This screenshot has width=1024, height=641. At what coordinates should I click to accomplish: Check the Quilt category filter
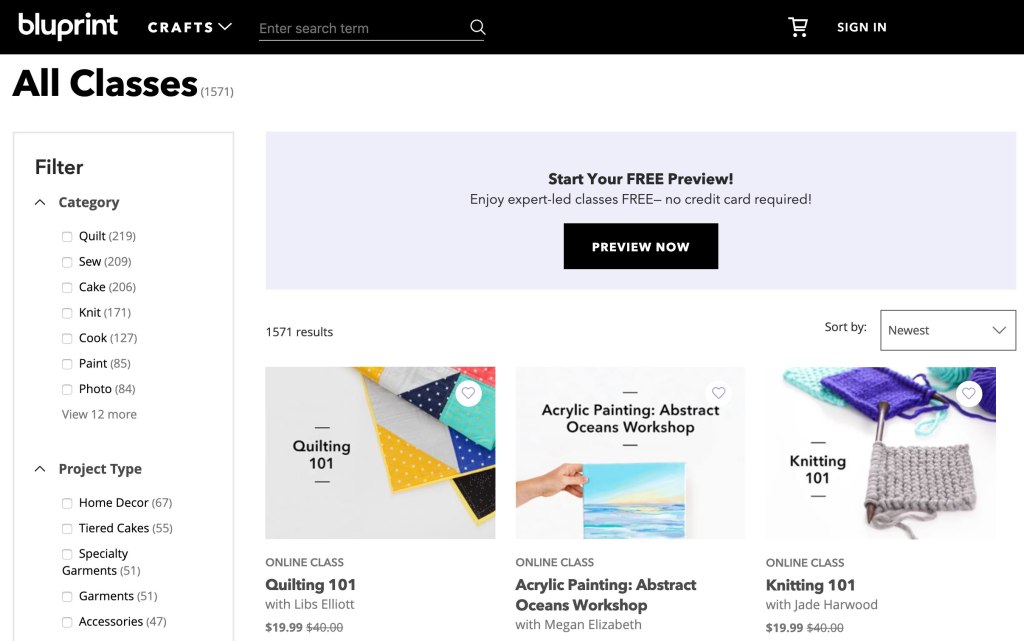[x=67, y=237]
